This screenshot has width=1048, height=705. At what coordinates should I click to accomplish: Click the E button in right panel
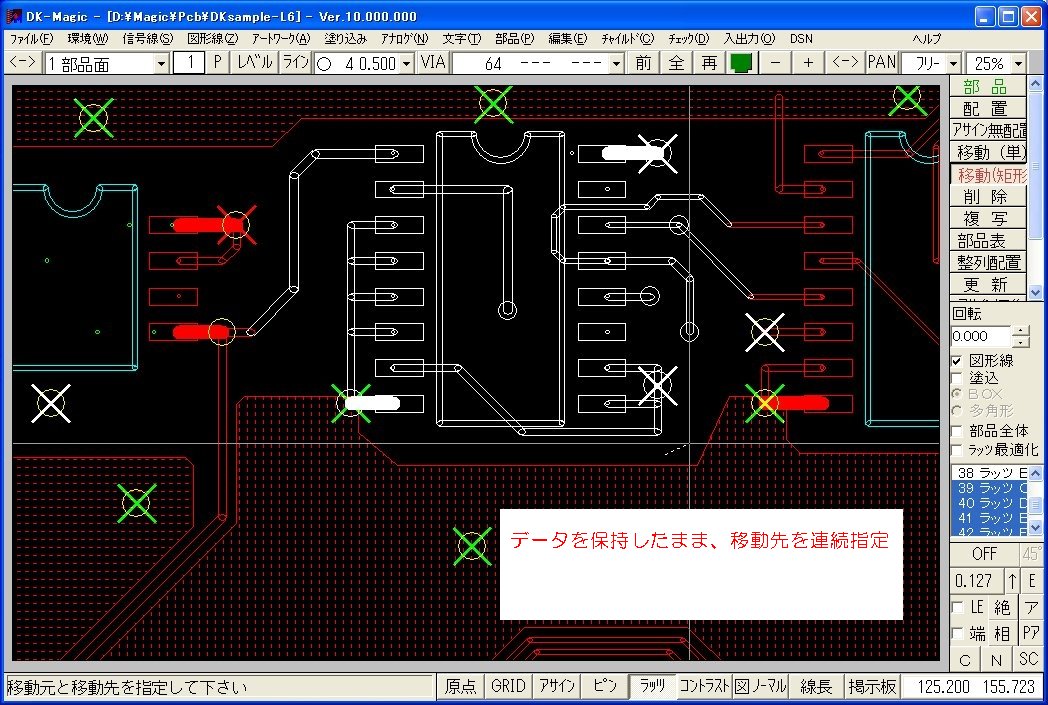[1031, 581]
